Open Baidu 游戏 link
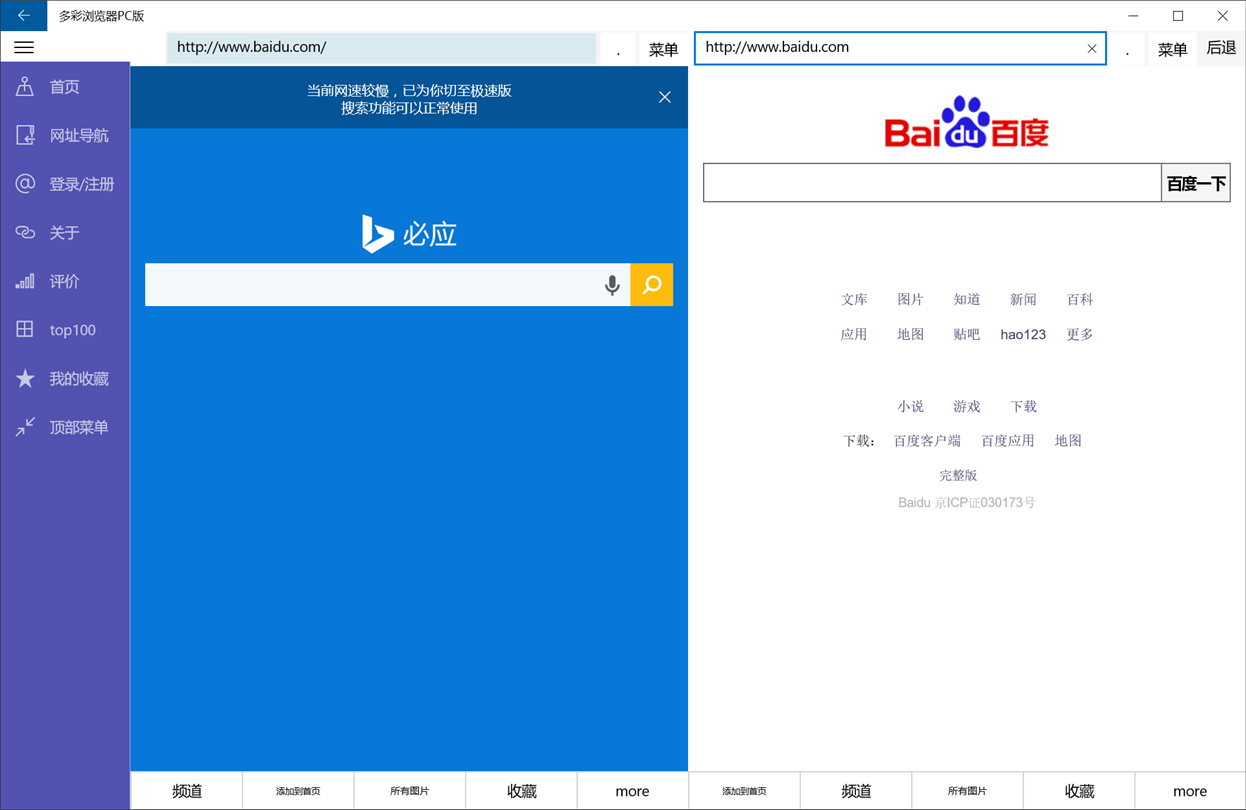 click(x=967, y=406)
